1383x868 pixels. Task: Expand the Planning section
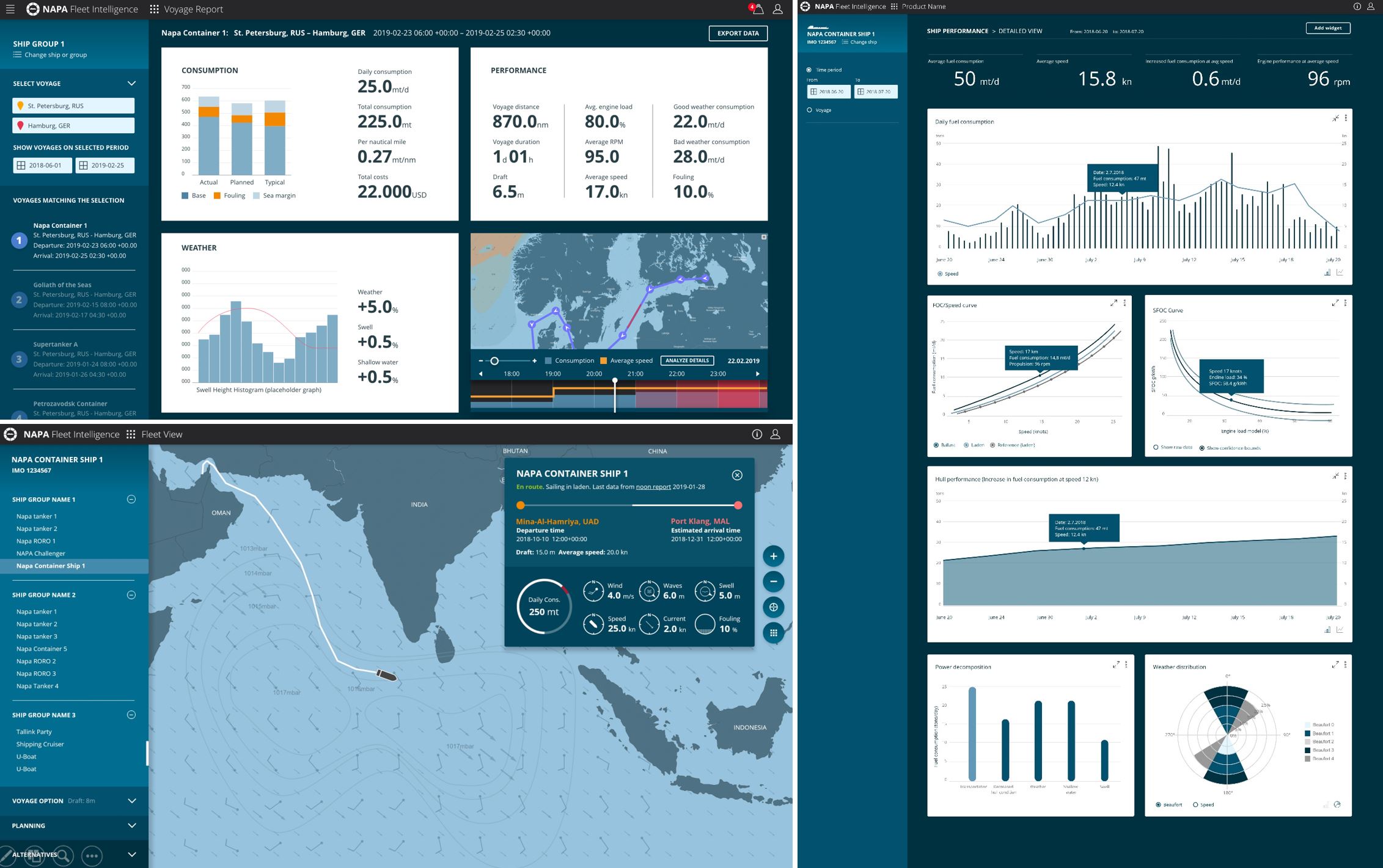point(131,826)
